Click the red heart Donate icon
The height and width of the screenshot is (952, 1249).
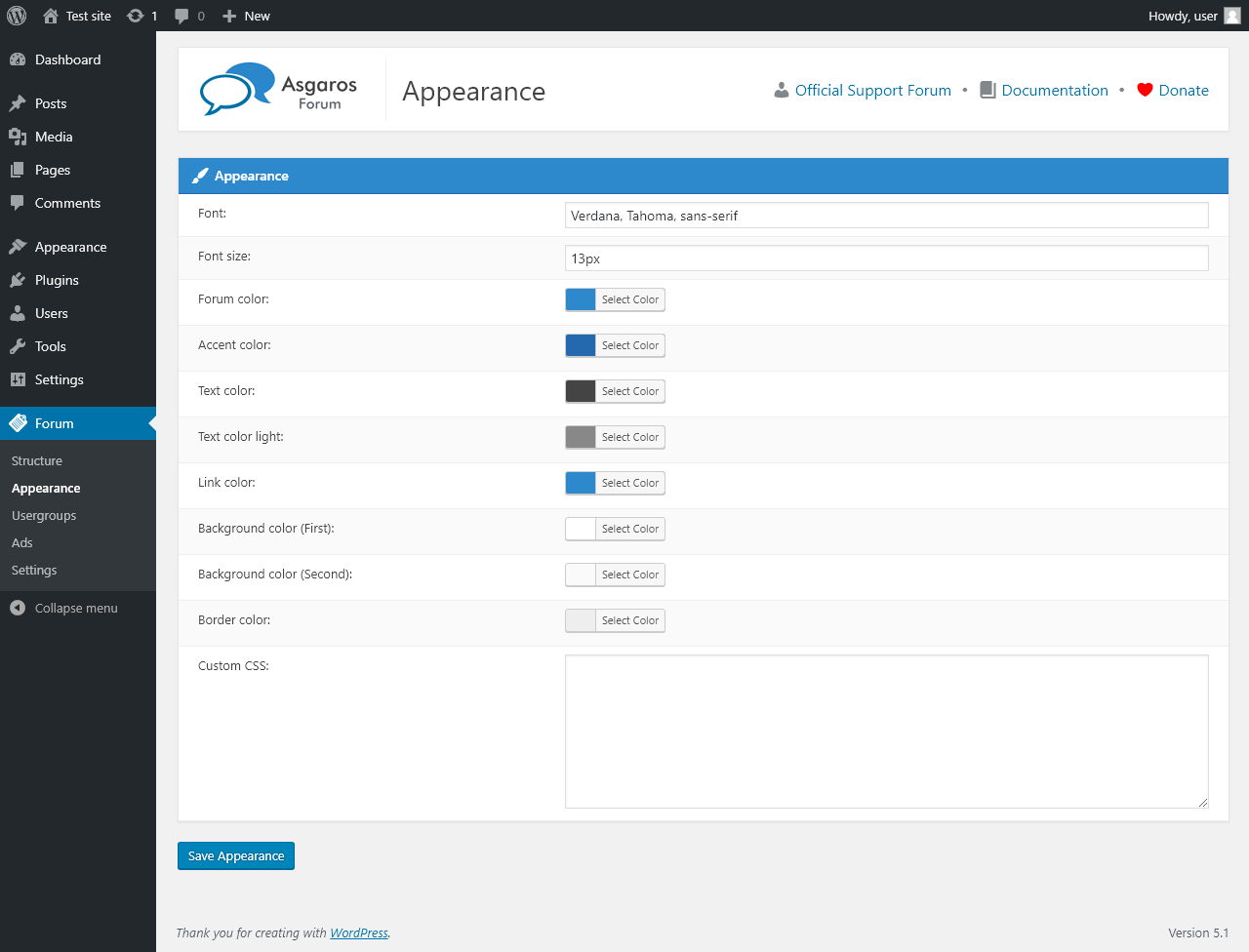1145,90
